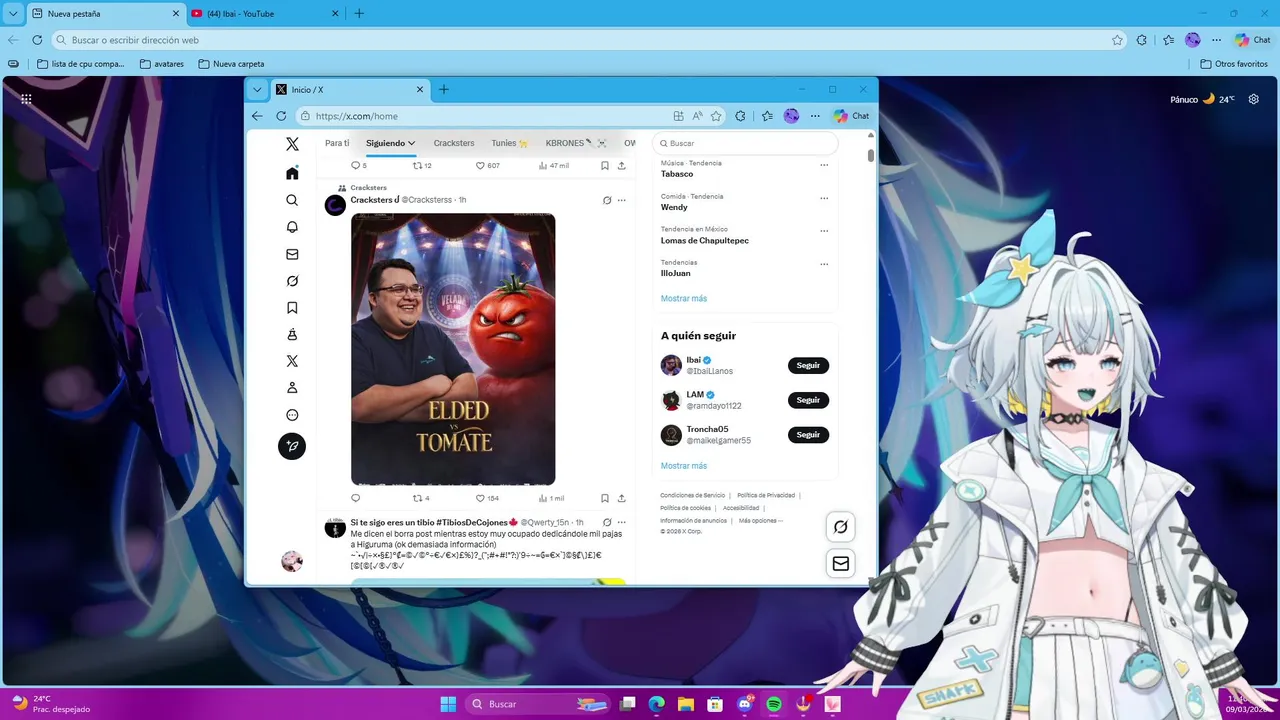Click the ELDED vs TOMATE post image
The width and height of the screenshot is (1280, 720).
pyautogui.click(x=453, y=349)
